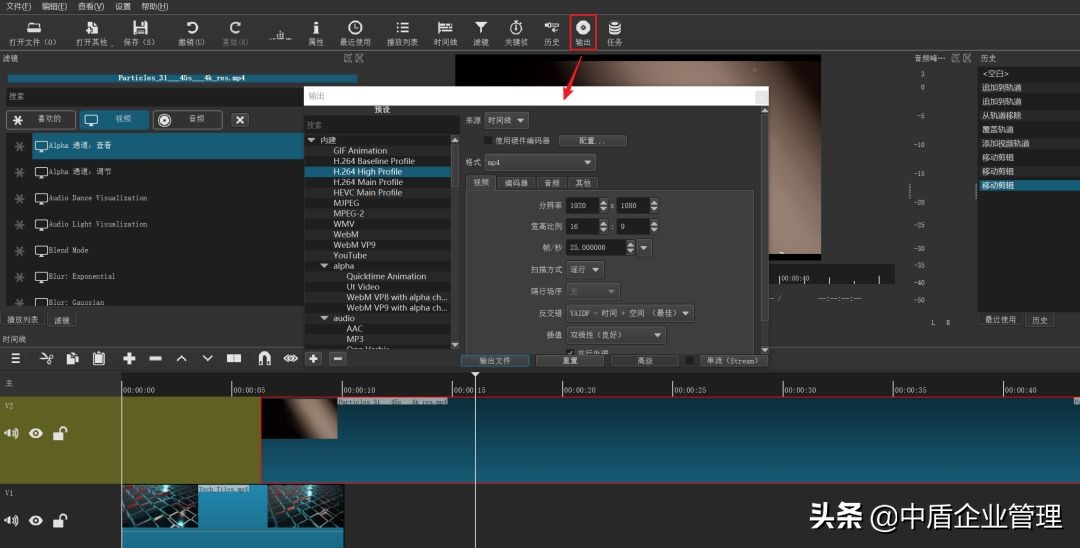Open the format (格式) mp4 dropdown

click(540, 162)
